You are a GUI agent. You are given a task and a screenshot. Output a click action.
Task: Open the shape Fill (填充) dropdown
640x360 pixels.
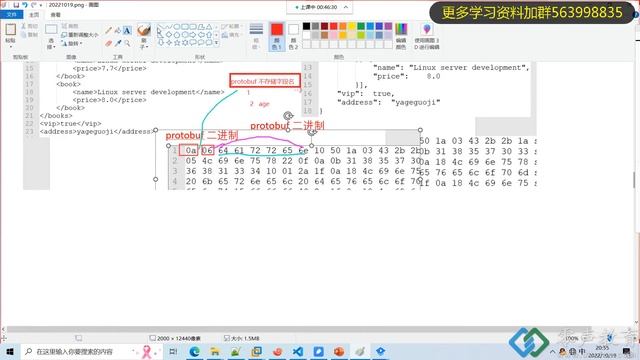(231, 35)
